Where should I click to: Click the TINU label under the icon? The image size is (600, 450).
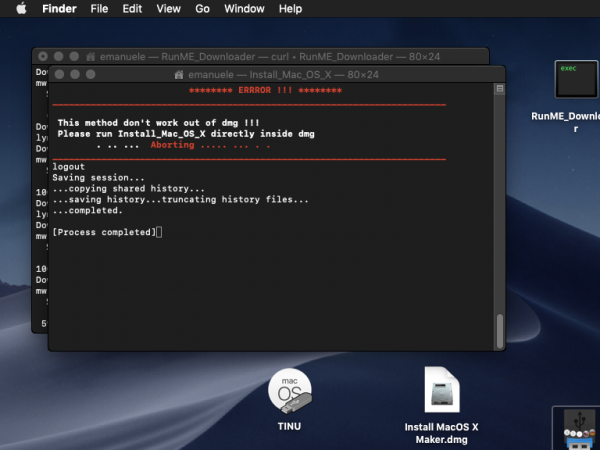(289, 426)
